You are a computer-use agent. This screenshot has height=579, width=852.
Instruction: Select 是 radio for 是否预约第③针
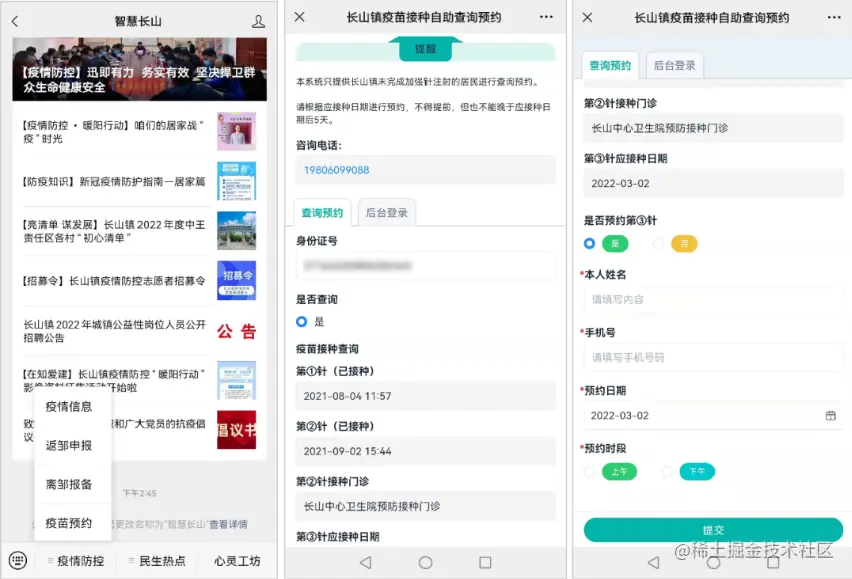pos(590,243)
